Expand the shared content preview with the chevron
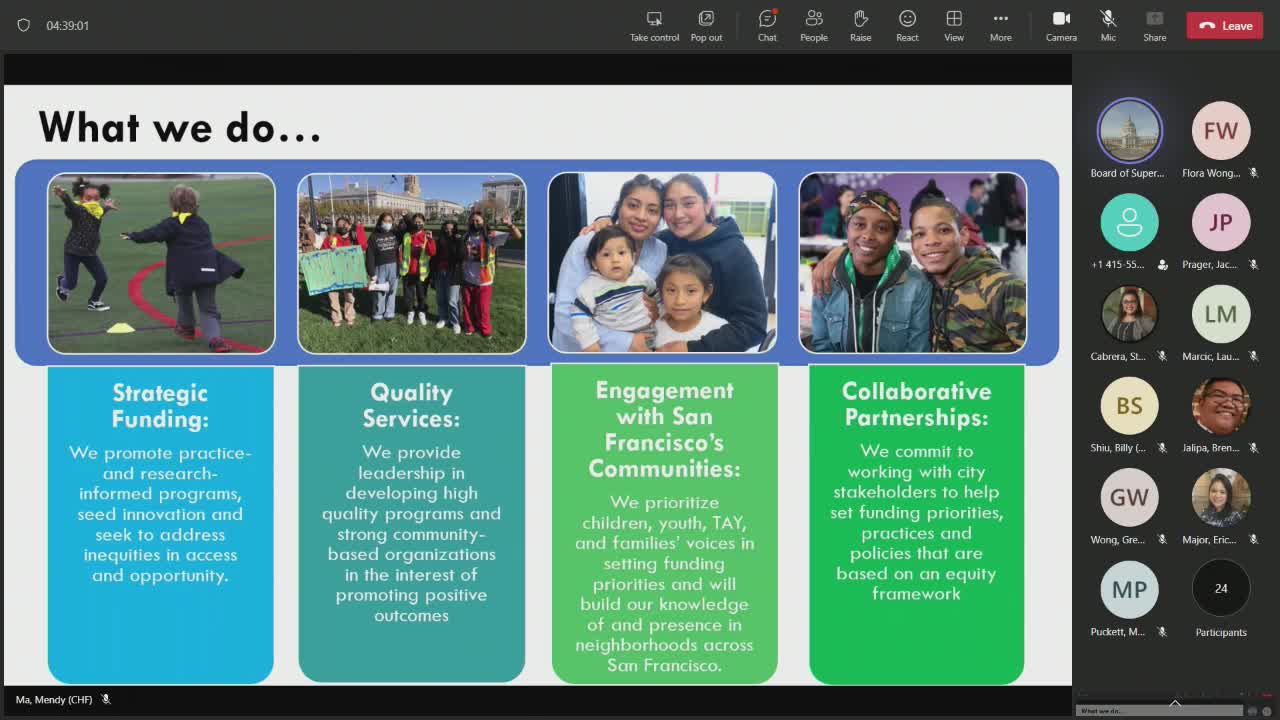Image resolution: width=1280 pixels, height=720 pixels. 1174,701
